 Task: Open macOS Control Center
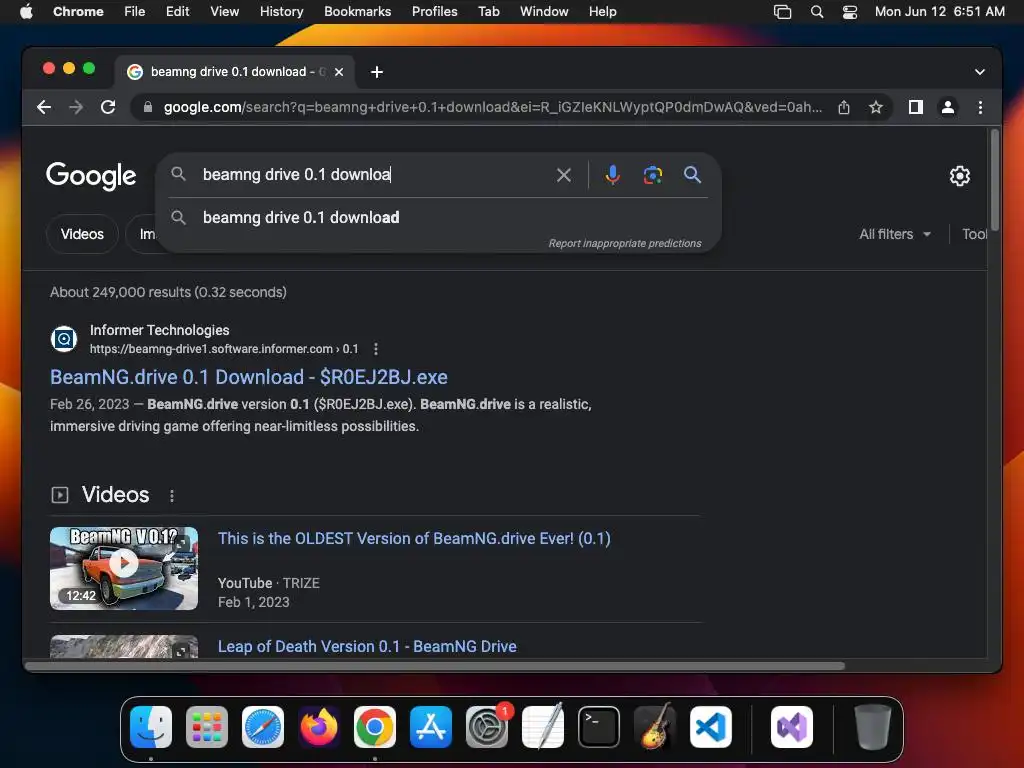pos(850,12)
